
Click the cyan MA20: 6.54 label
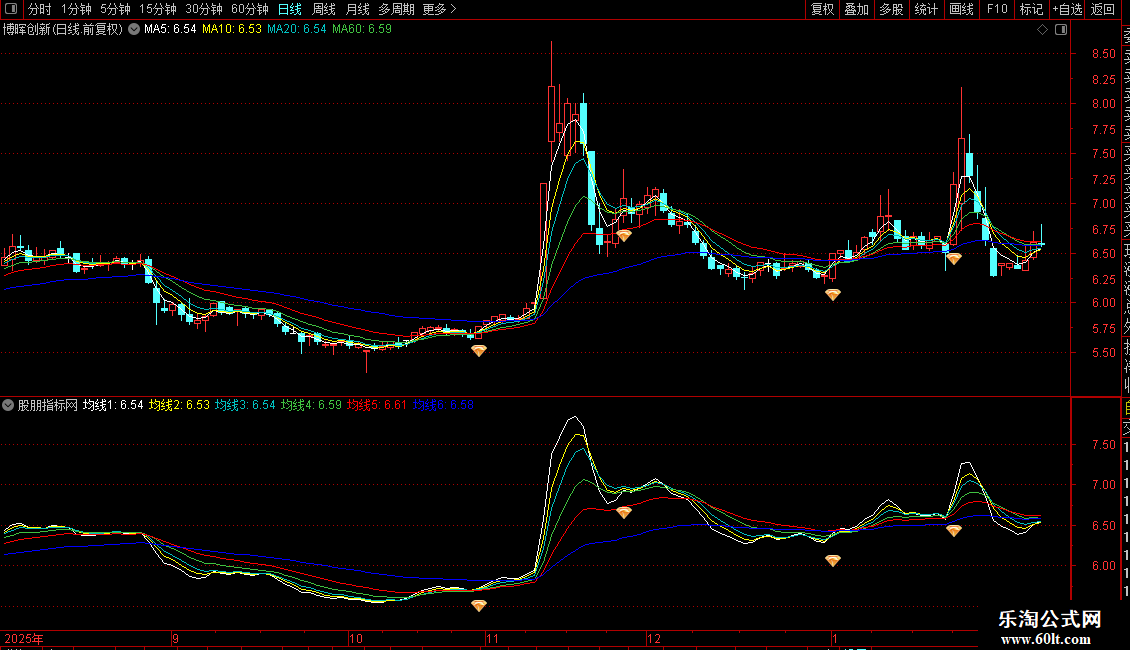[297, 30]
